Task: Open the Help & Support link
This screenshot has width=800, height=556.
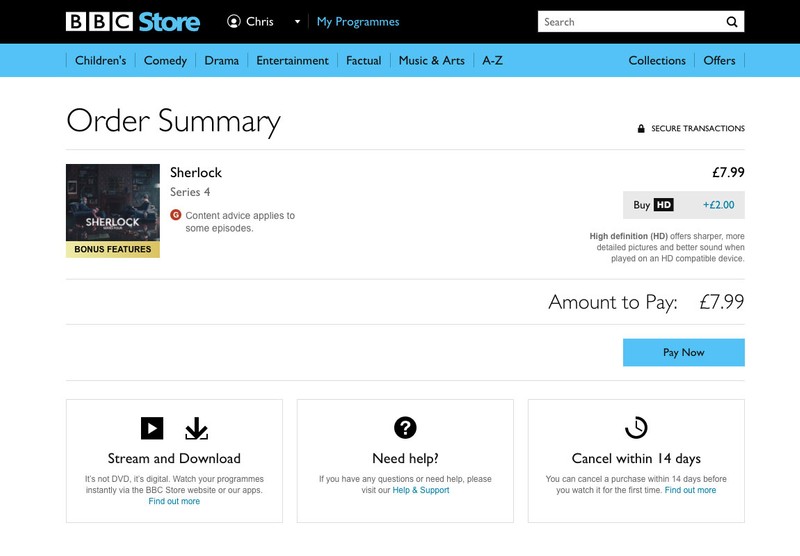Action: [420, 490]
